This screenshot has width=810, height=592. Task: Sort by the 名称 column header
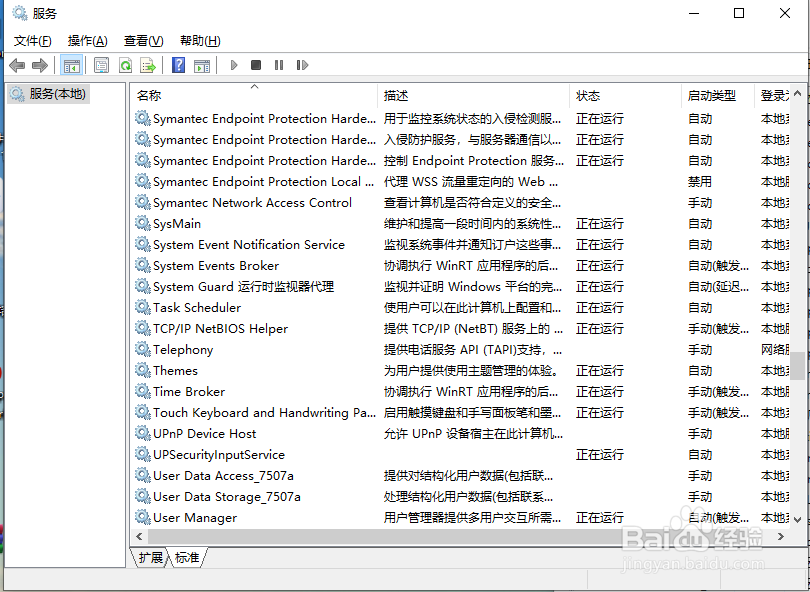coord(254,96)
